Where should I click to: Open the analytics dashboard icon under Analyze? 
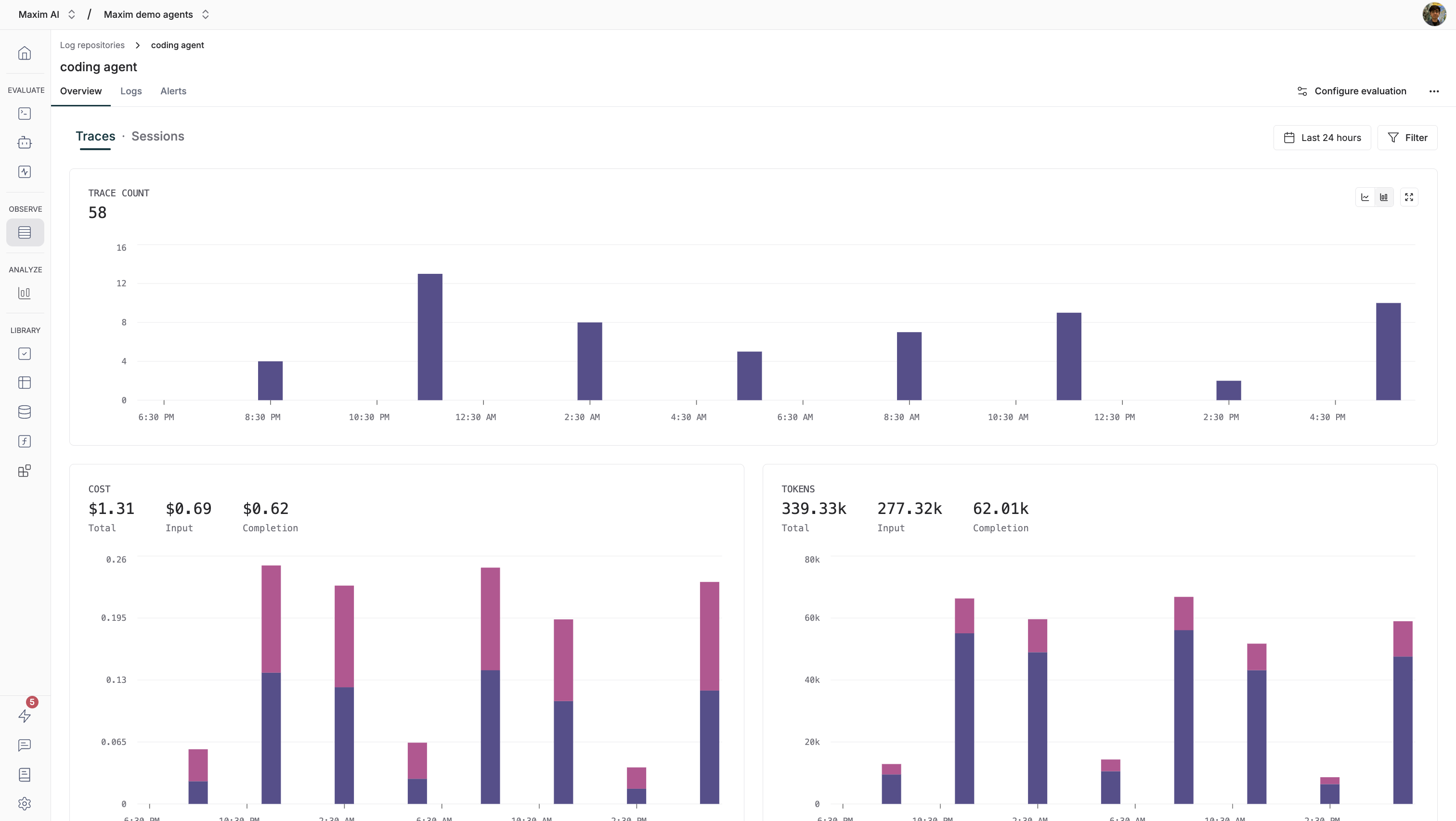[24, 293]
